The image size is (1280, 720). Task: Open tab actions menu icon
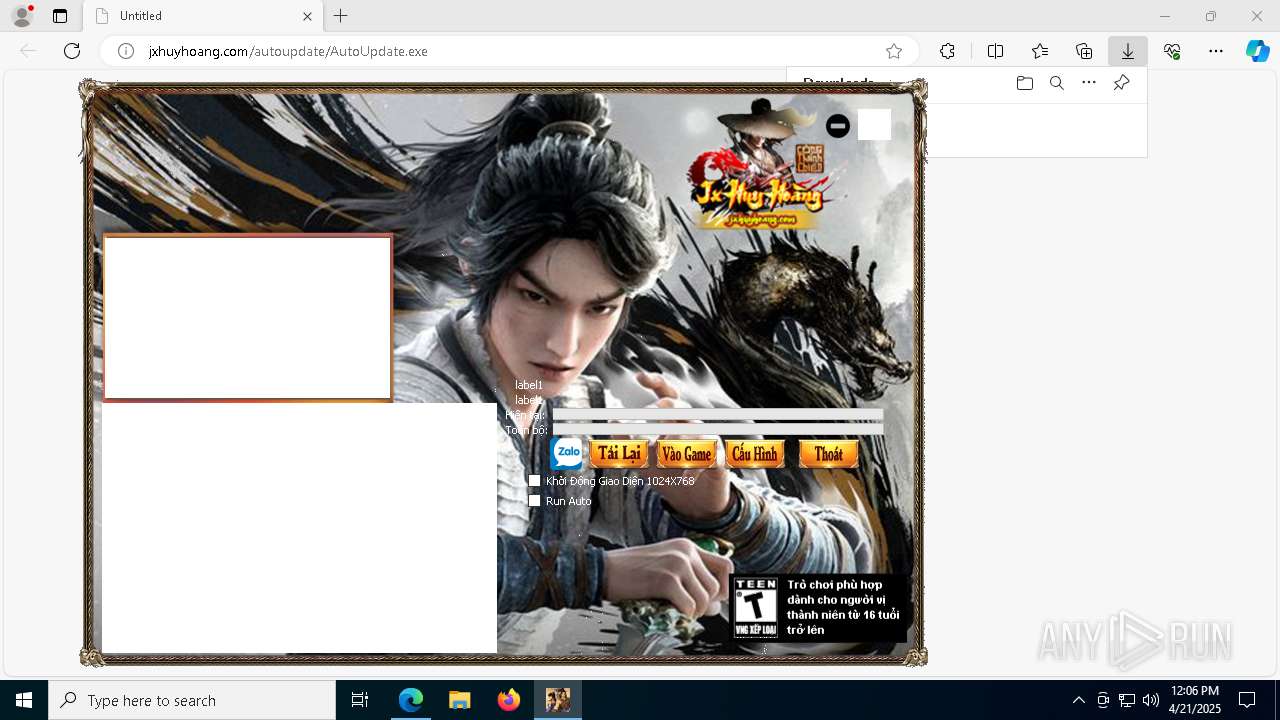pyautogui.click(x=60, y=16)
